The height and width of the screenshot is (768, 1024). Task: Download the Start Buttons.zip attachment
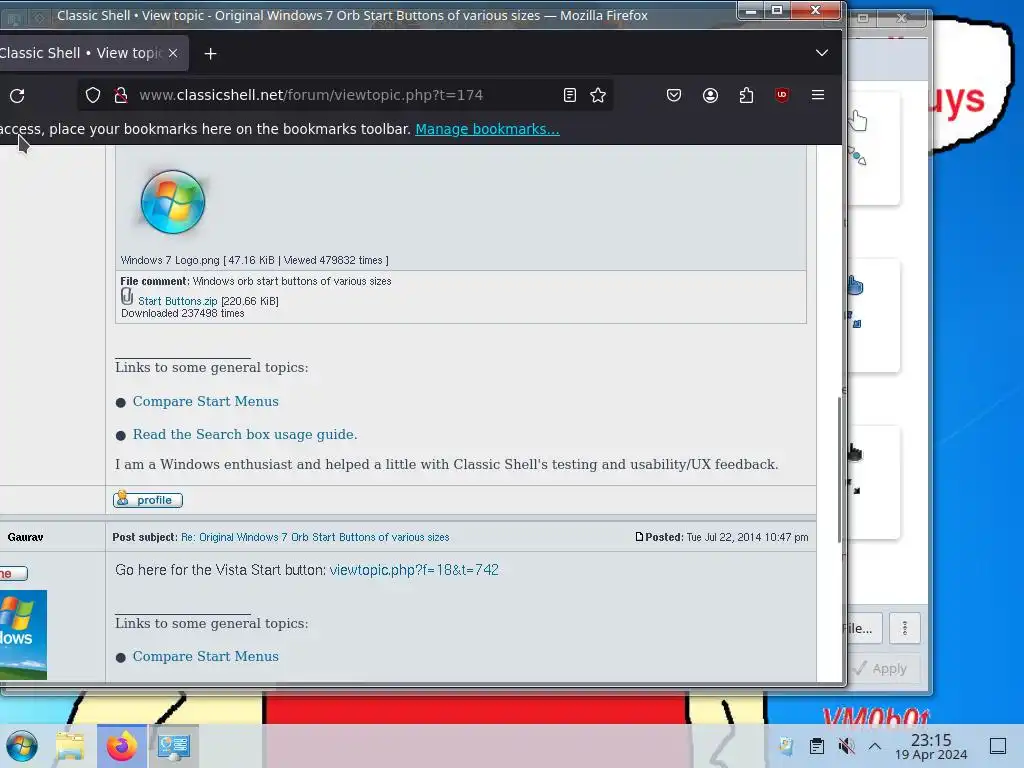[177, 301]
